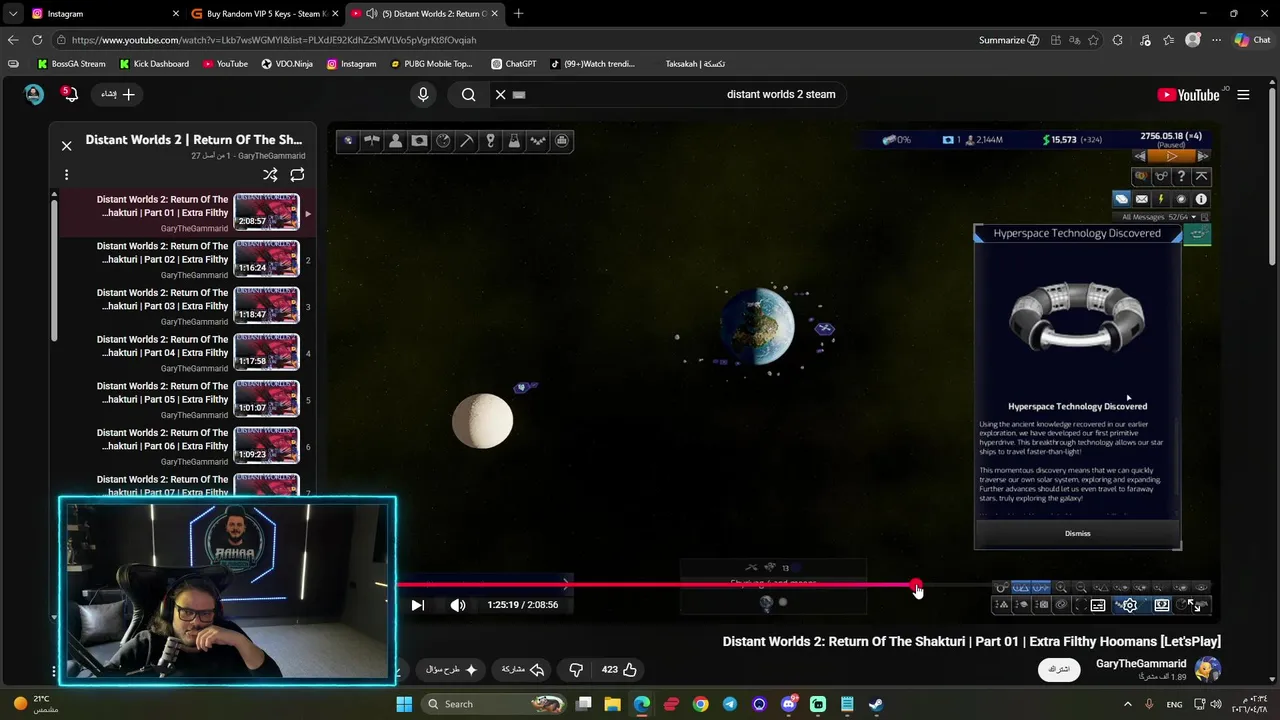Open Steam from the taskbar

(876, 704)
